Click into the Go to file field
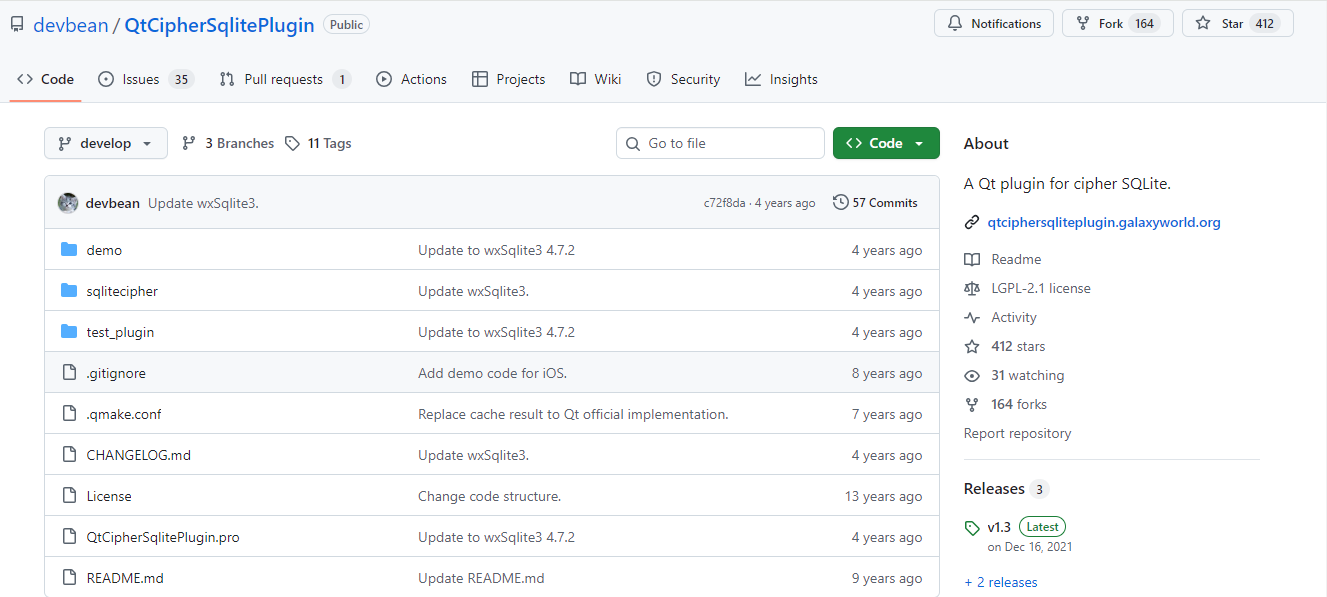1327x597 pixels. pos(720,143)
